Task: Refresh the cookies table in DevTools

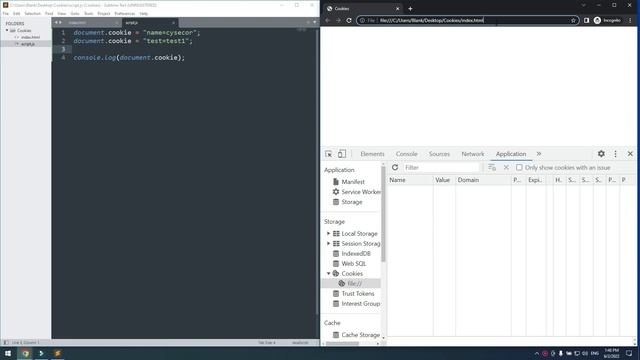Action: [x=395, y=167]
